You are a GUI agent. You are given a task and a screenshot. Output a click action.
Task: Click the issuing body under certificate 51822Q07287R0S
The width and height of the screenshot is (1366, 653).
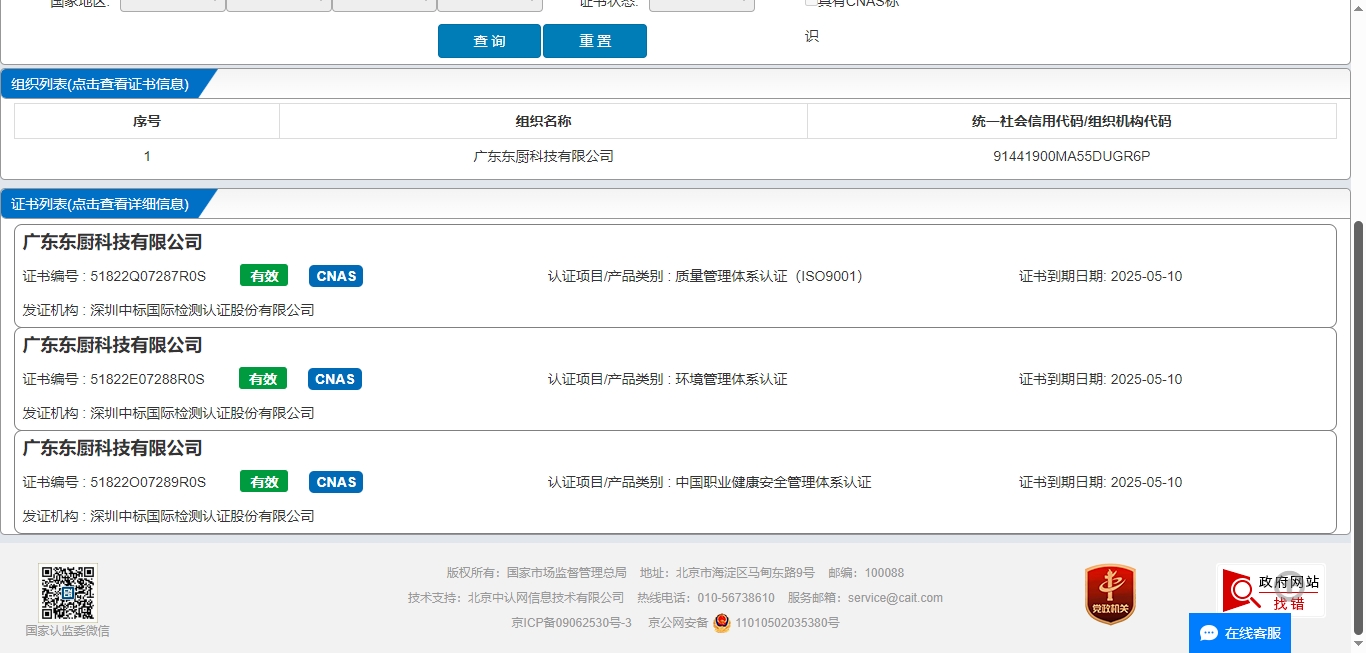click(202, 310)
